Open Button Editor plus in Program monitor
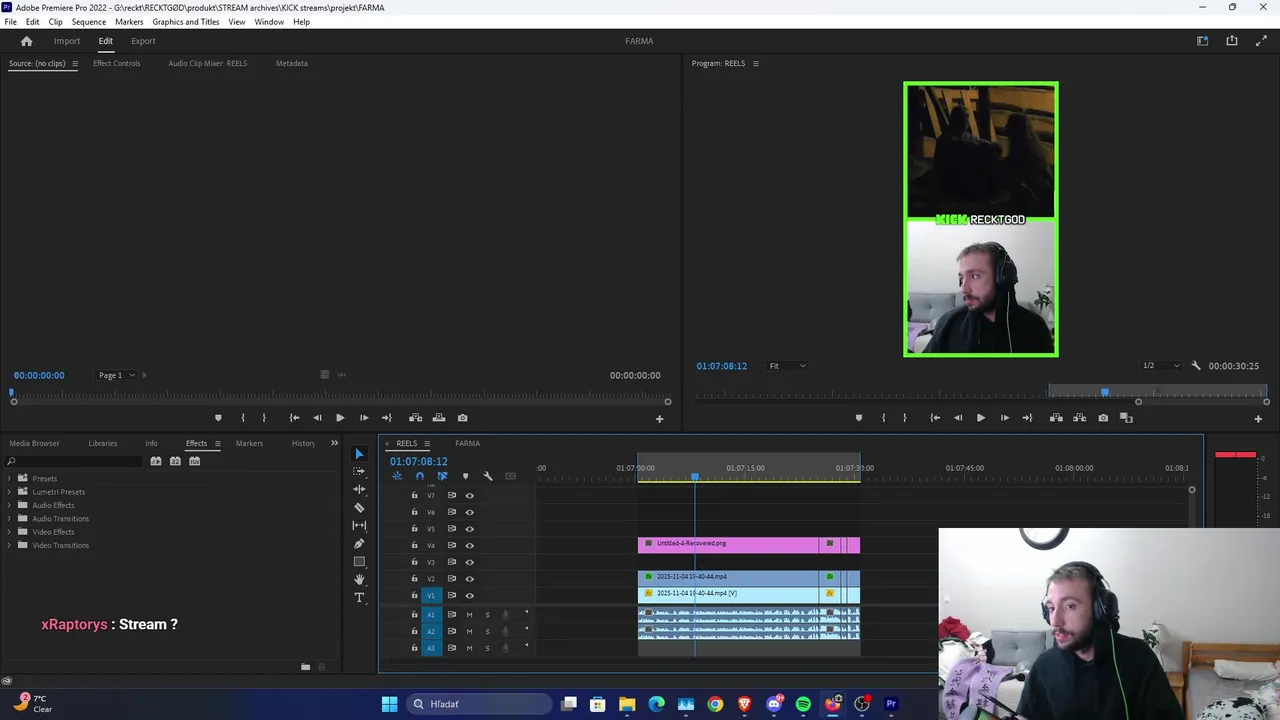The width and height of the screenshot is (1280, 720). click(1258, 419)
